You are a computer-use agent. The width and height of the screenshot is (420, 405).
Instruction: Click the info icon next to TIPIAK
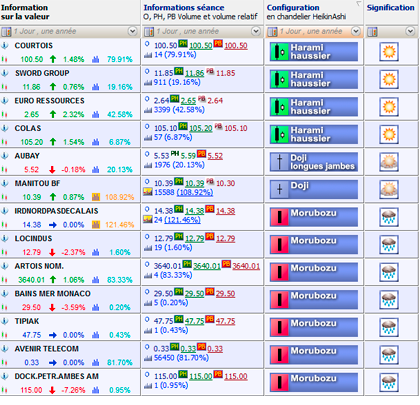[5, 321]
